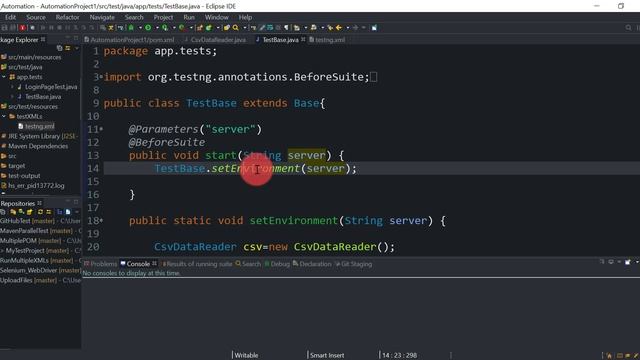
Task: Open the Search icon dropdown arrow
Action: point(244,28)
